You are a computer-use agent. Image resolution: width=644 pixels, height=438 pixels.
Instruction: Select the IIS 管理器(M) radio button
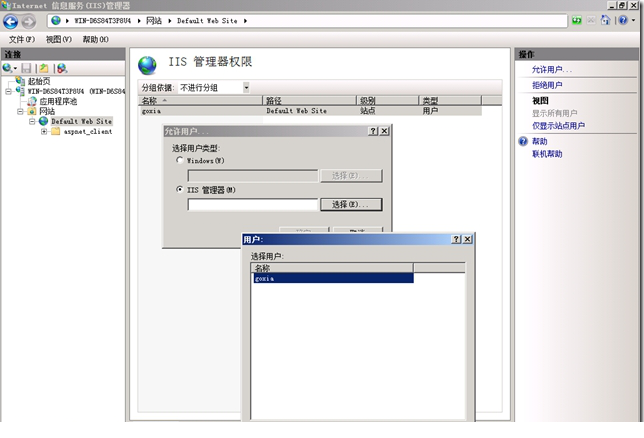tap(179, 189)
